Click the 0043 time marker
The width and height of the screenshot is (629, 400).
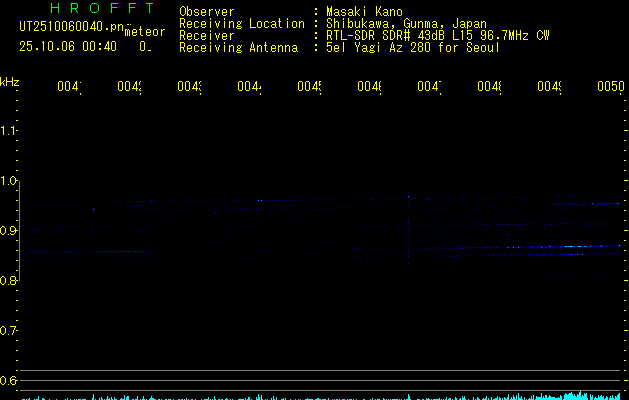pos(189,86)
